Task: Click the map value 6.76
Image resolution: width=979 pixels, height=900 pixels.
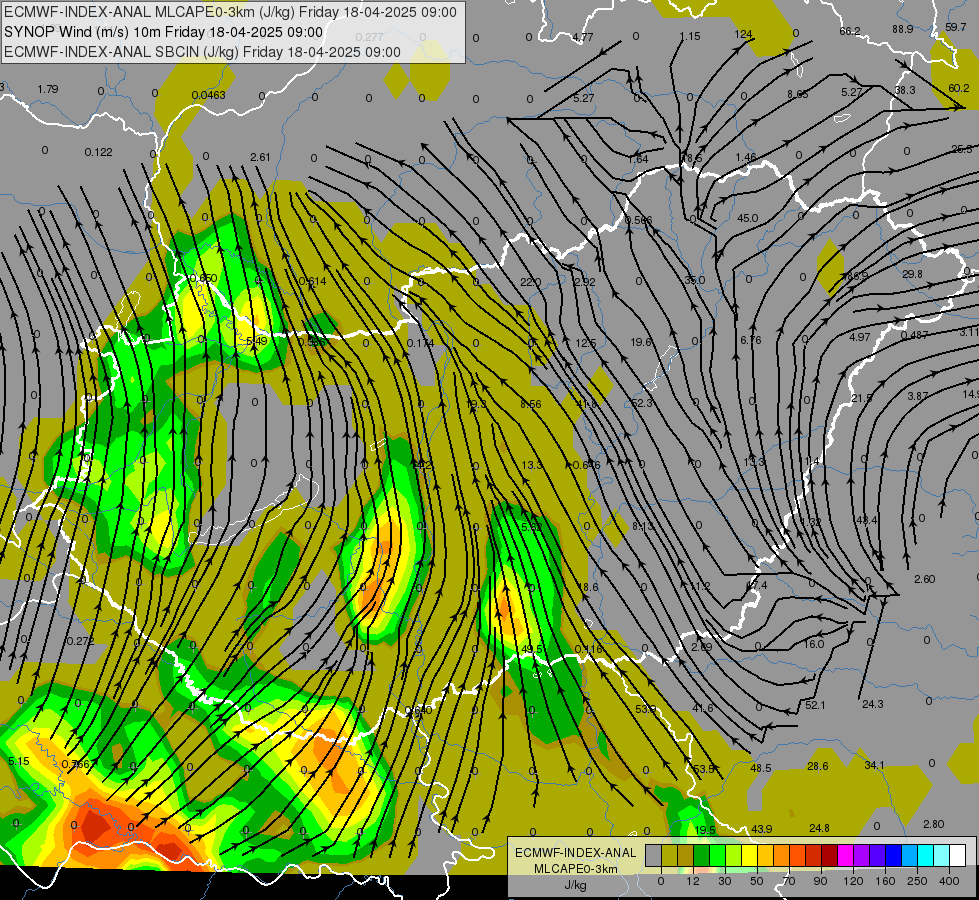Action: click(751, 340)
